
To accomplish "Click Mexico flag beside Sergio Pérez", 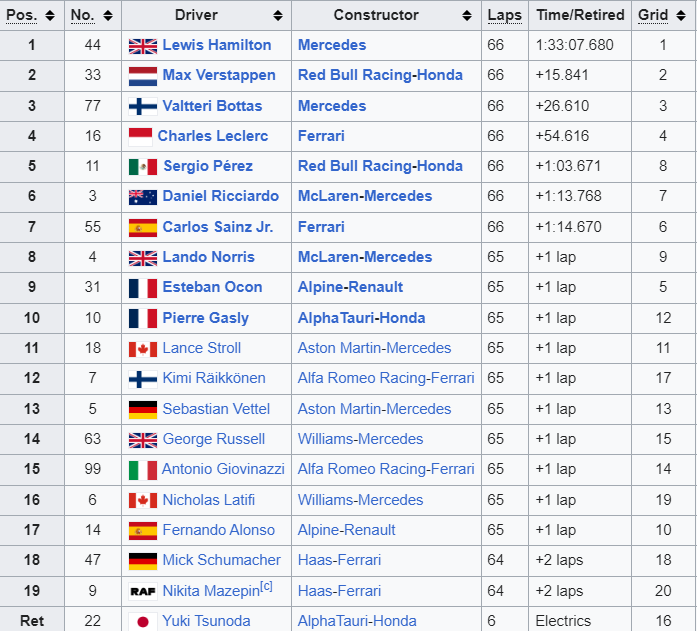I will (x=143, y=167).
